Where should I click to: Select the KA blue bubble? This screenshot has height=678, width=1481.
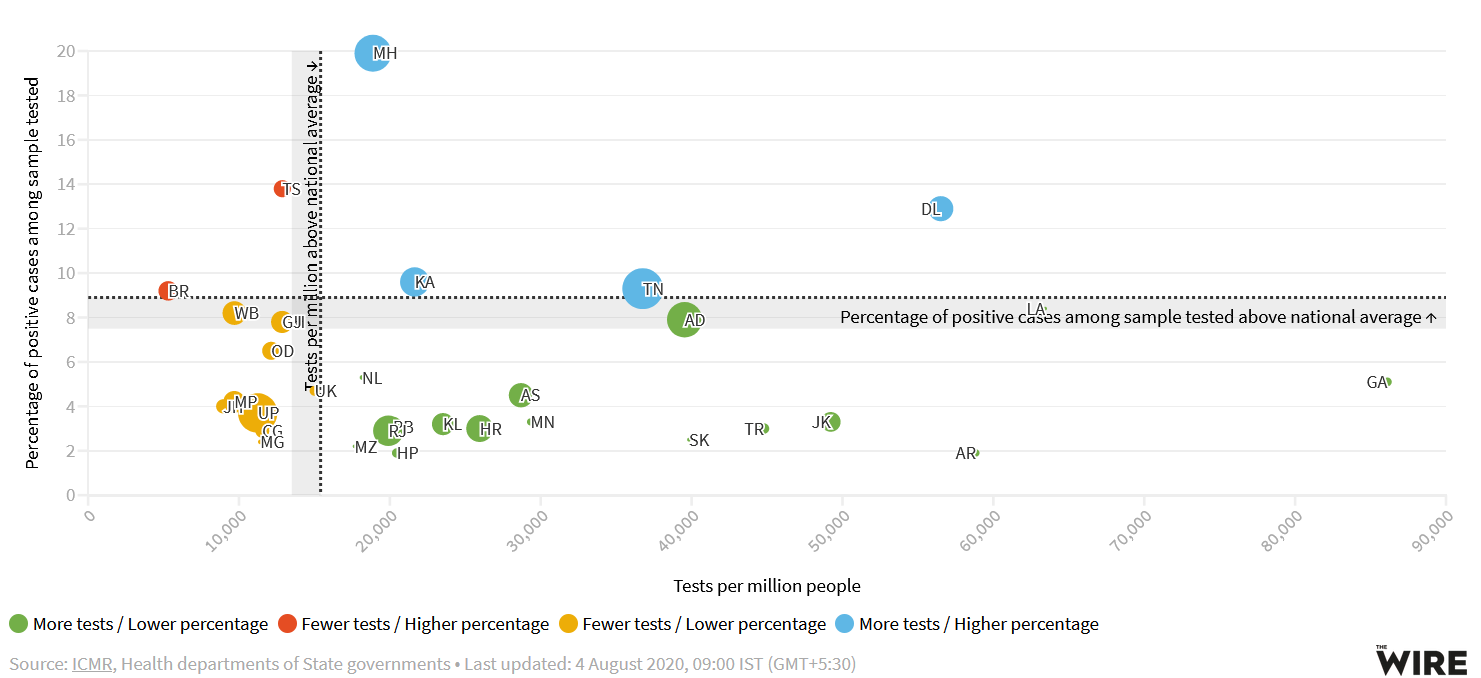[x=413, y=282]
